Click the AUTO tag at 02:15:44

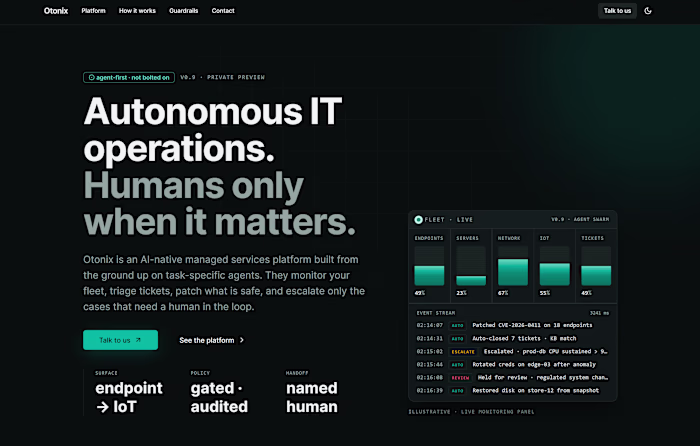coord(458,365)
